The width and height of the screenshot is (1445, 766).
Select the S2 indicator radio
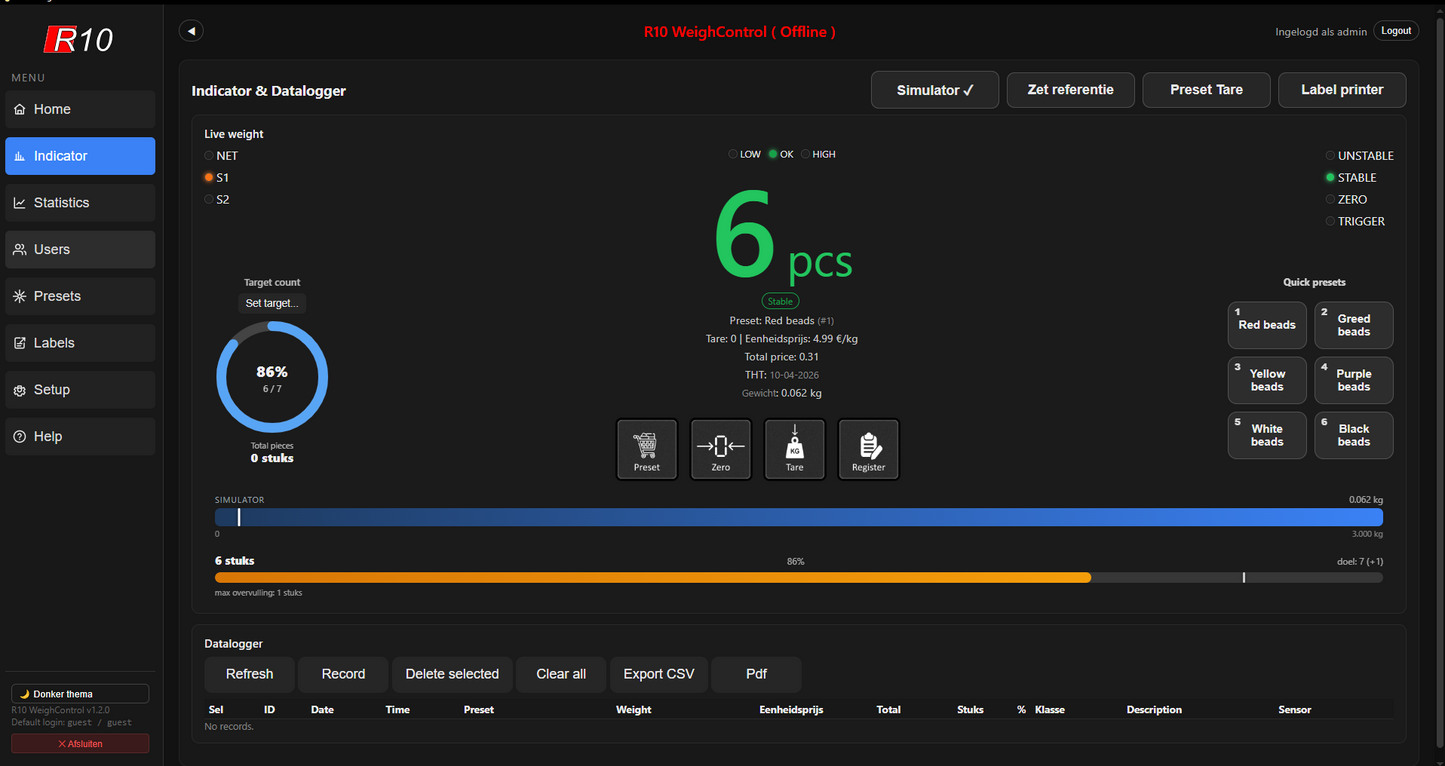(x=209, y=199)
